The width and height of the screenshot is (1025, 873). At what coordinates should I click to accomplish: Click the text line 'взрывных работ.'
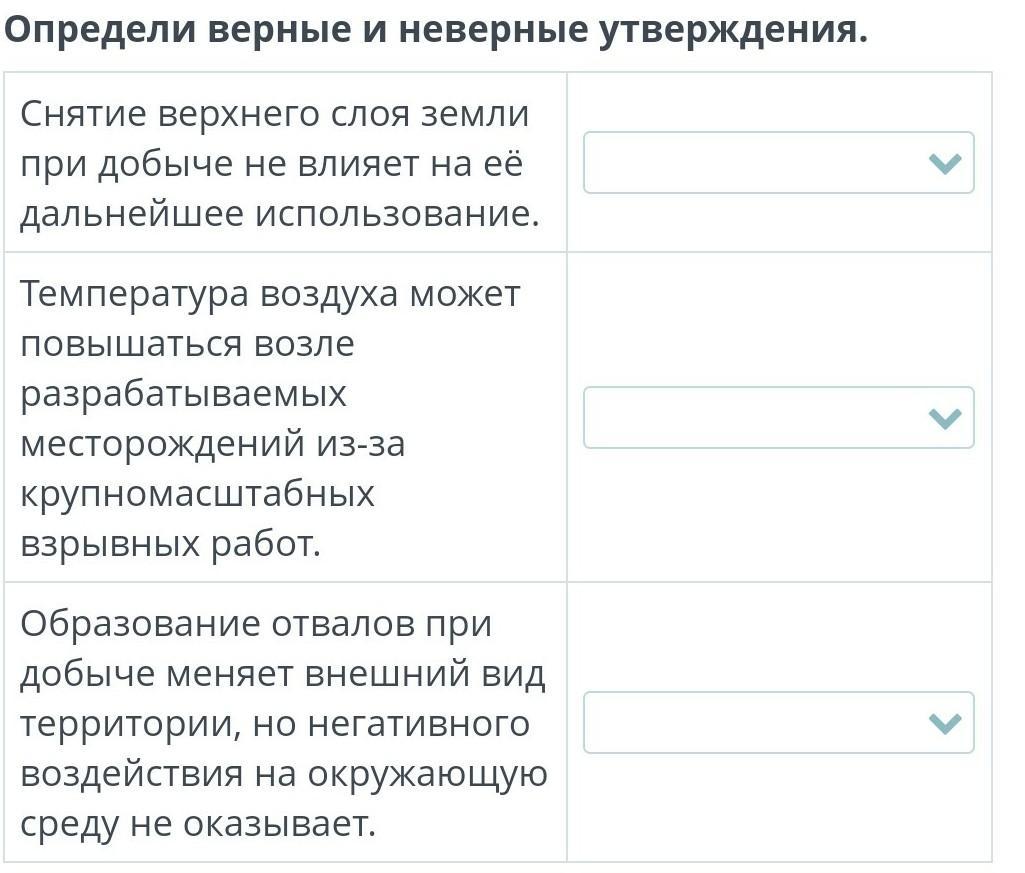tap(170, 544)
